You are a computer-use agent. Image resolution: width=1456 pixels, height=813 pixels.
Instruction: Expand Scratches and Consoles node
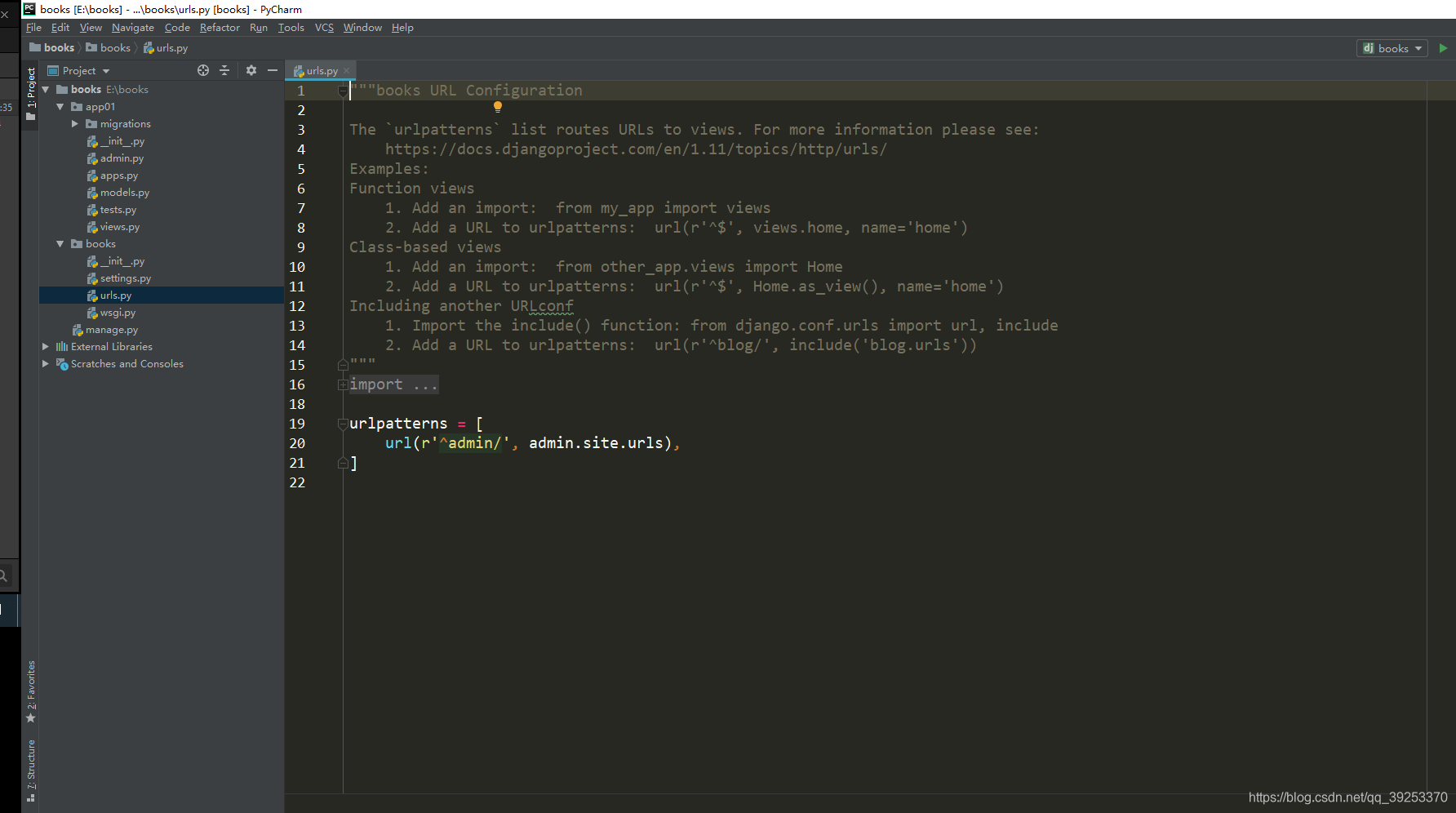pyautogui.click(x=46, y=364)
